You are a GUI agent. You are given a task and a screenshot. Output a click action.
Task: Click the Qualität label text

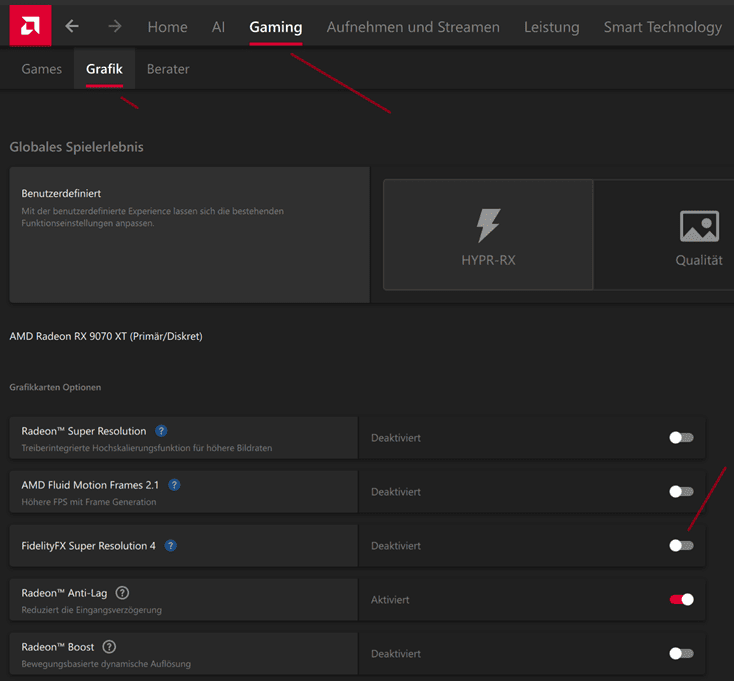pos(699,260)
